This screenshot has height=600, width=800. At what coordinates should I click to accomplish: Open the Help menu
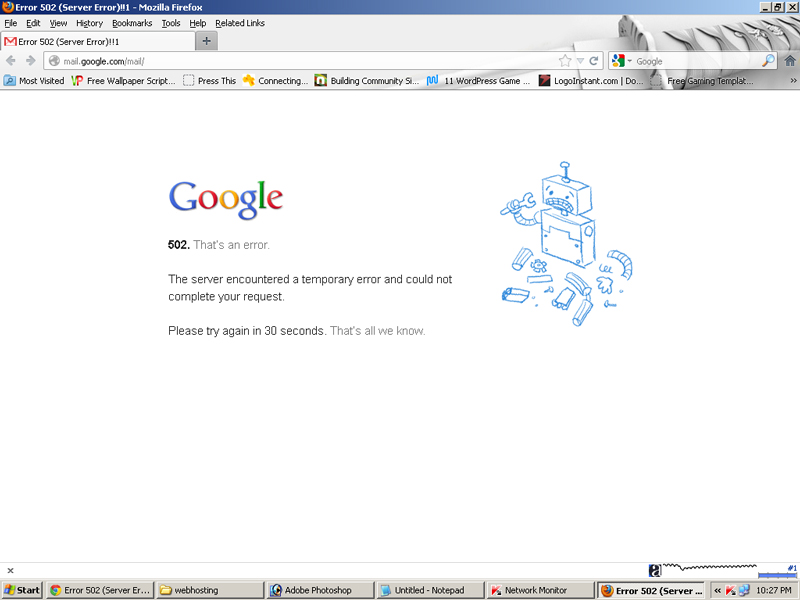[197, 23]
